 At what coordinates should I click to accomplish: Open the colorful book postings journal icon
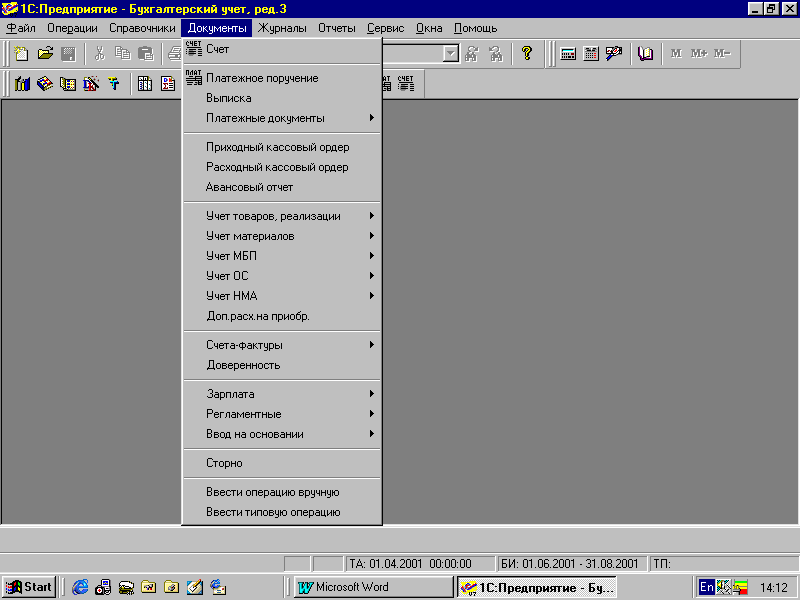45,84
